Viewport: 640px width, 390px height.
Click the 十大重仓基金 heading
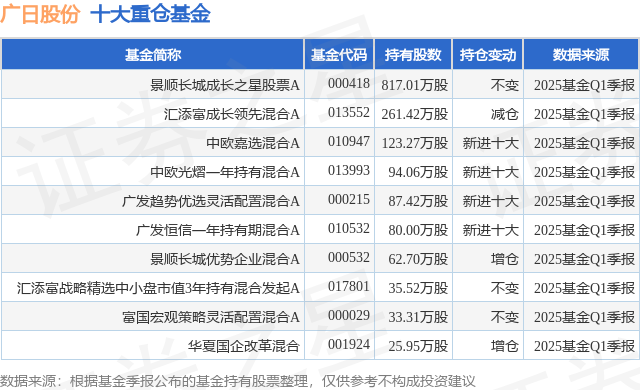click(151, 14)
